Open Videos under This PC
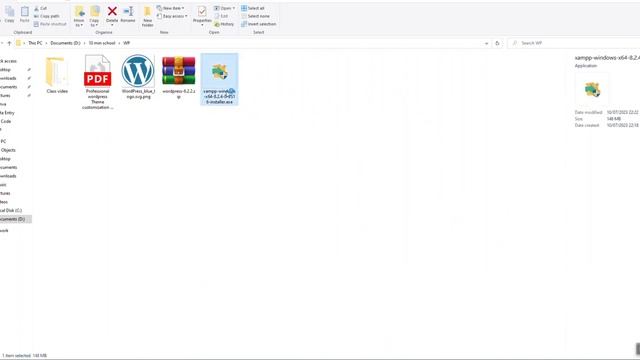The height and width of the screenshot is (360, 640). coord(4,202)
